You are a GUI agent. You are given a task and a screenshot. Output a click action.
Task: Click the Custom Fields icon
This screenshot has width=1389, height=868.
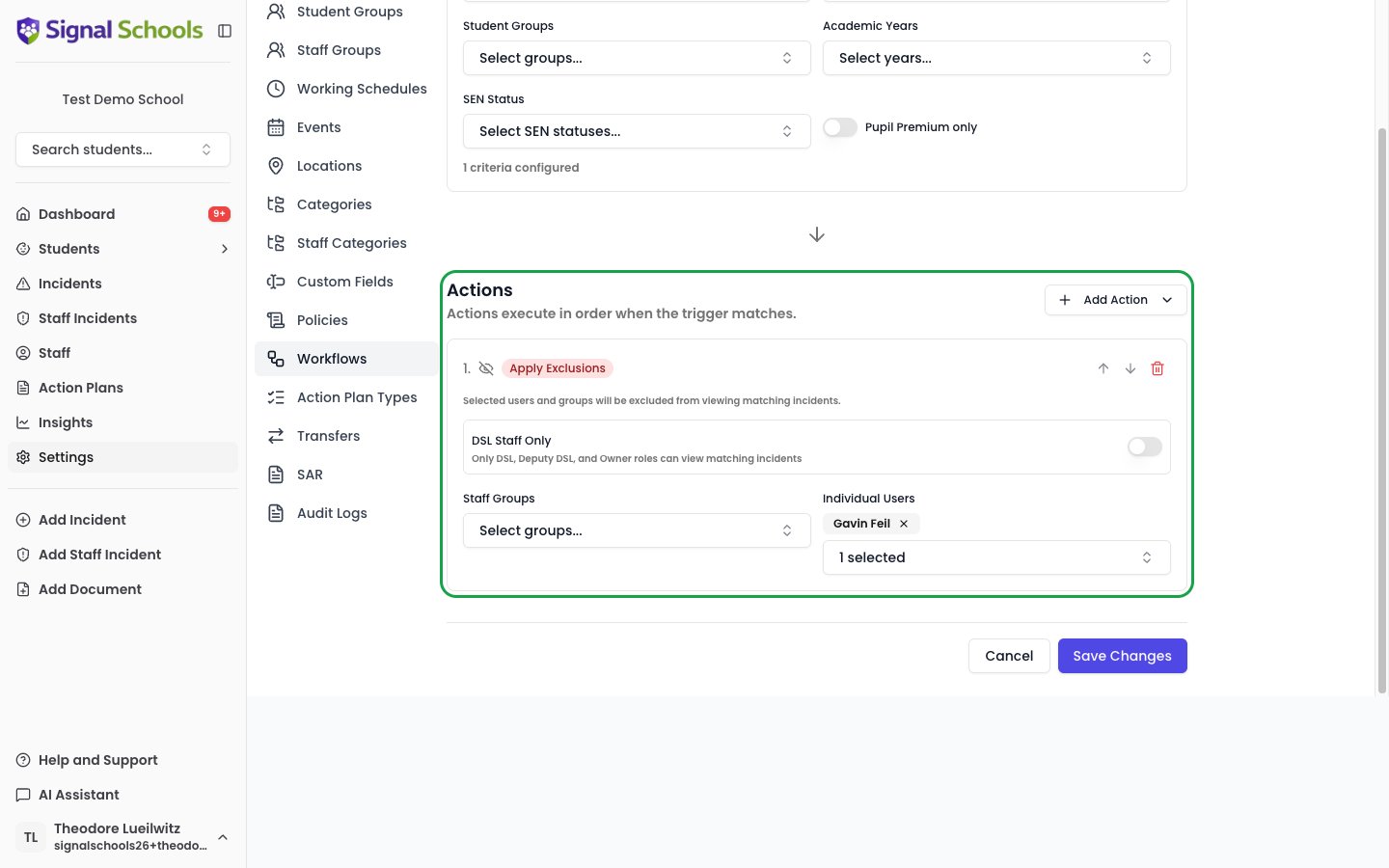(x=276, y=282)
